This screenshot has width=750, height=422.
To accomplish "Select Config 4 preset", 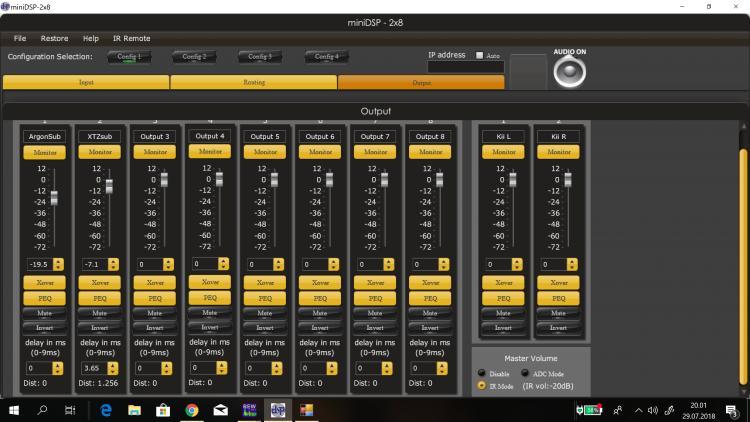I will (x=326, y=57).
